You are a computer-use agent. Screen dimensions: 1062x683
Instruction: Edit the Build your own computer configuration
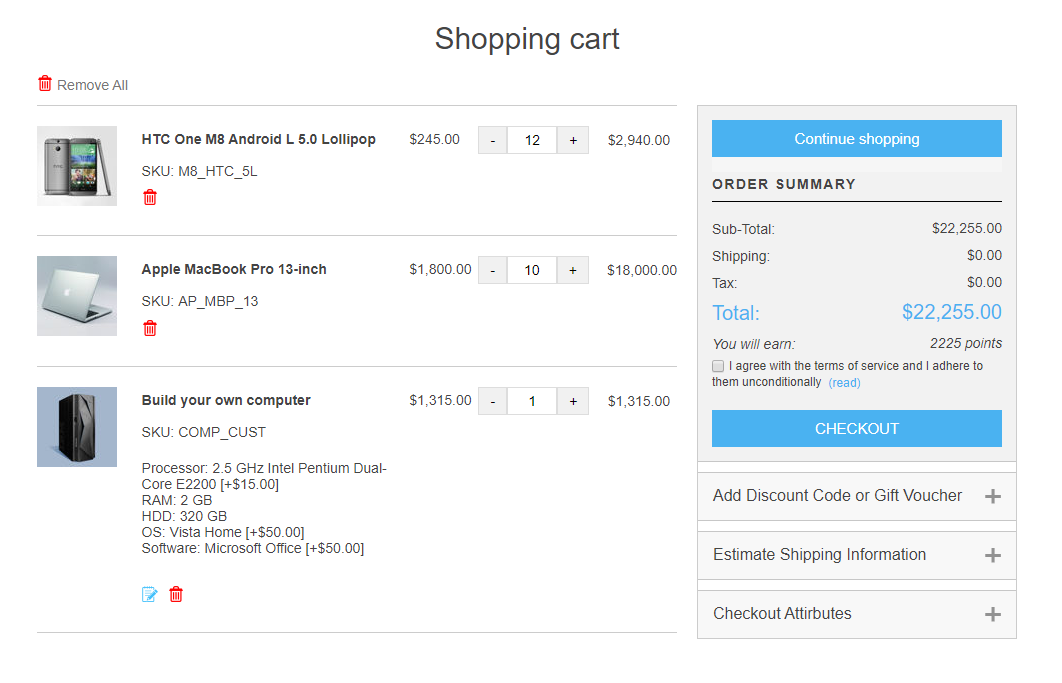150,595
